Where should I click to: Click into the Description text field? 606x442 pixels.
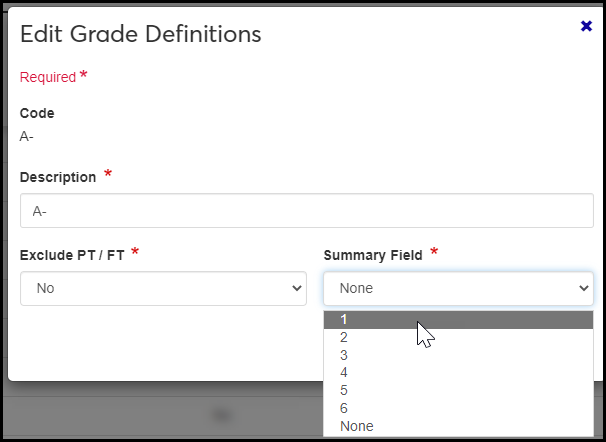click(x=306, y=211)
